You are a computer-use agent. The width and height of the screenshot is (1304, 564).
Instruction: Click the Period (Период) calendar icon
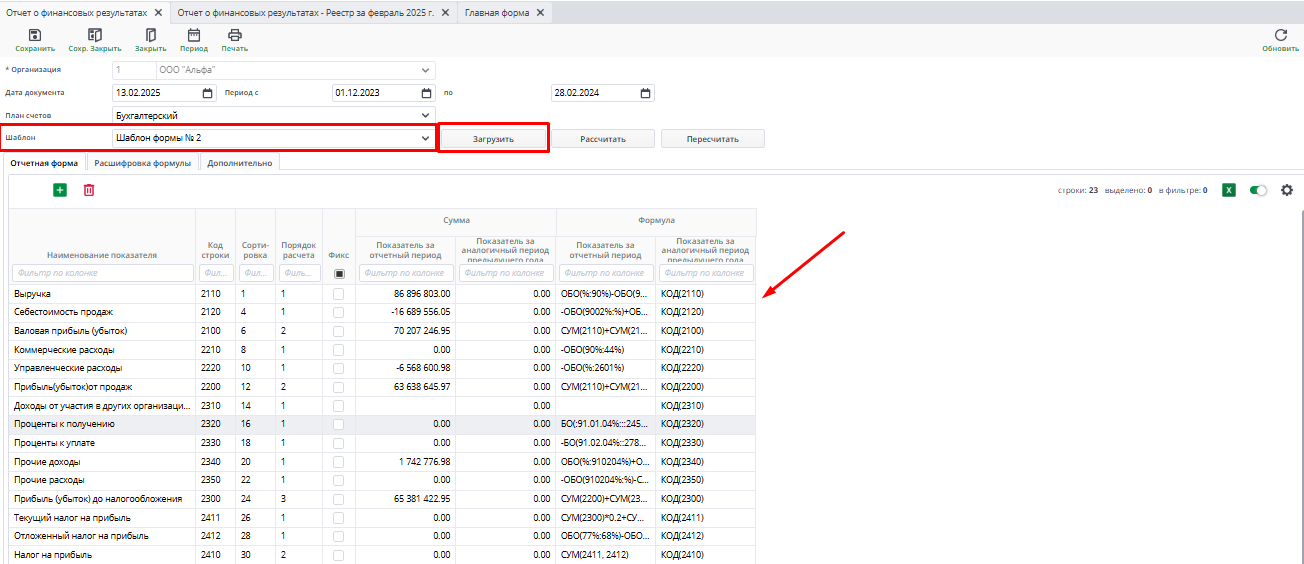[194, 35]
